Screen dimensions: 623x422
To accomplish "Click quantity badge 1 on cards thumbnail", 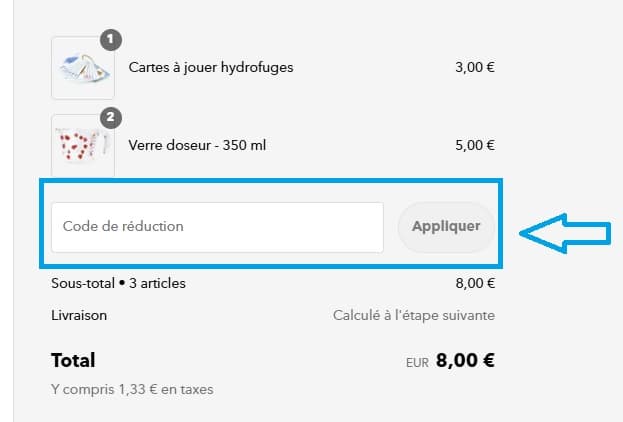I will click(x=111, y=41).
